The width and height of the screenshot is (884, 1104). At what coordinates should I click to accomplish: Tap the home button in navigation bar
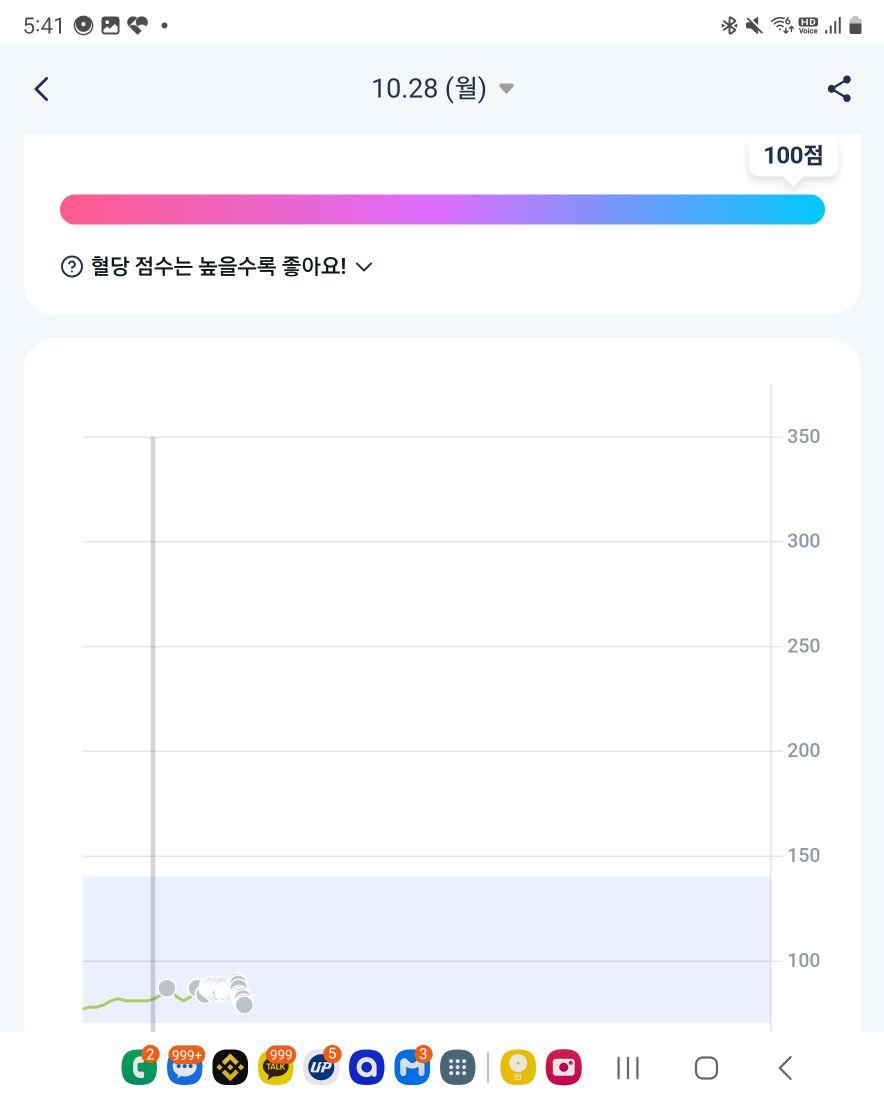pyautogui.click(x=706, y=1068)
